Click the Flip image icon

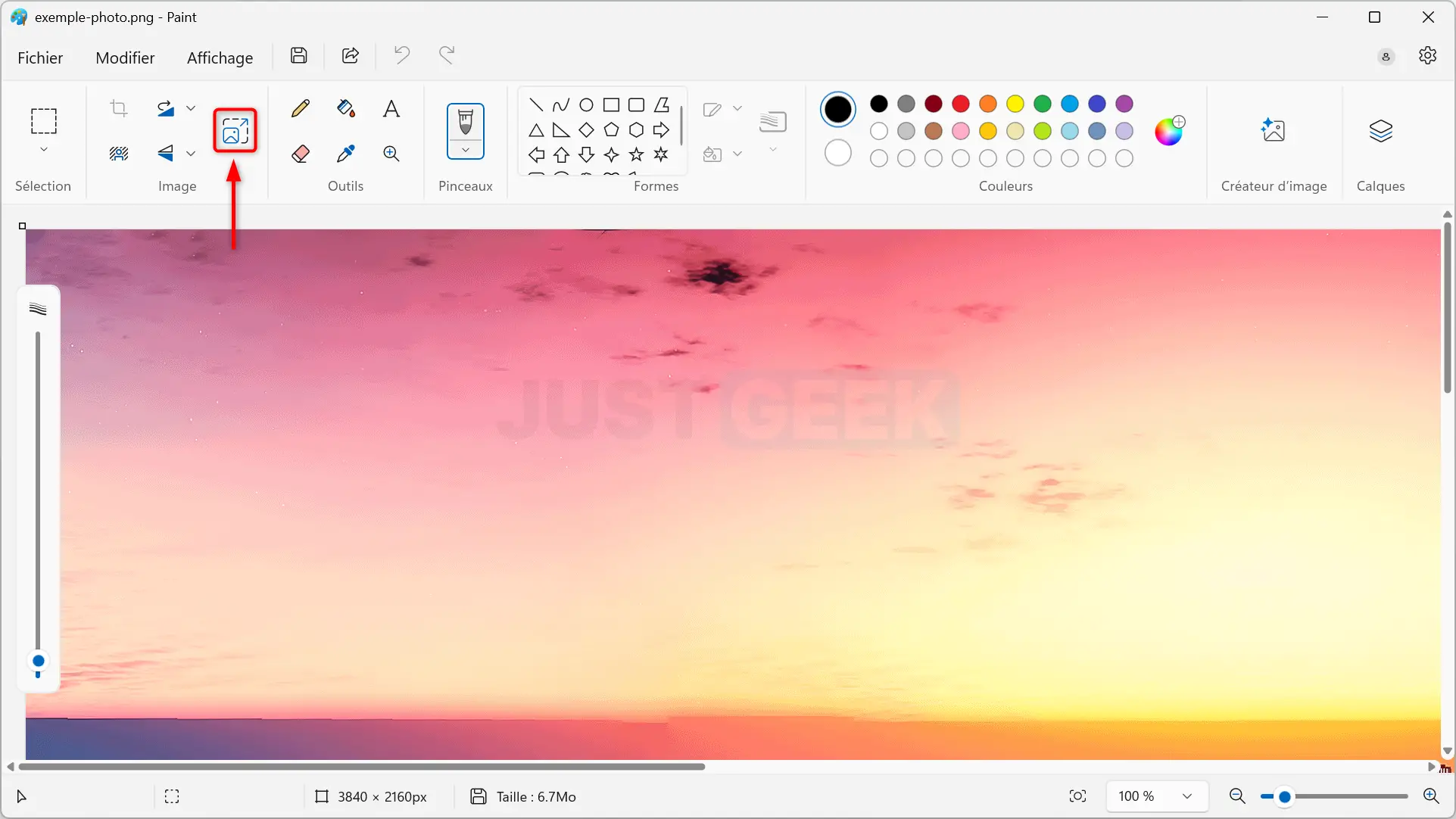point(166,154)
